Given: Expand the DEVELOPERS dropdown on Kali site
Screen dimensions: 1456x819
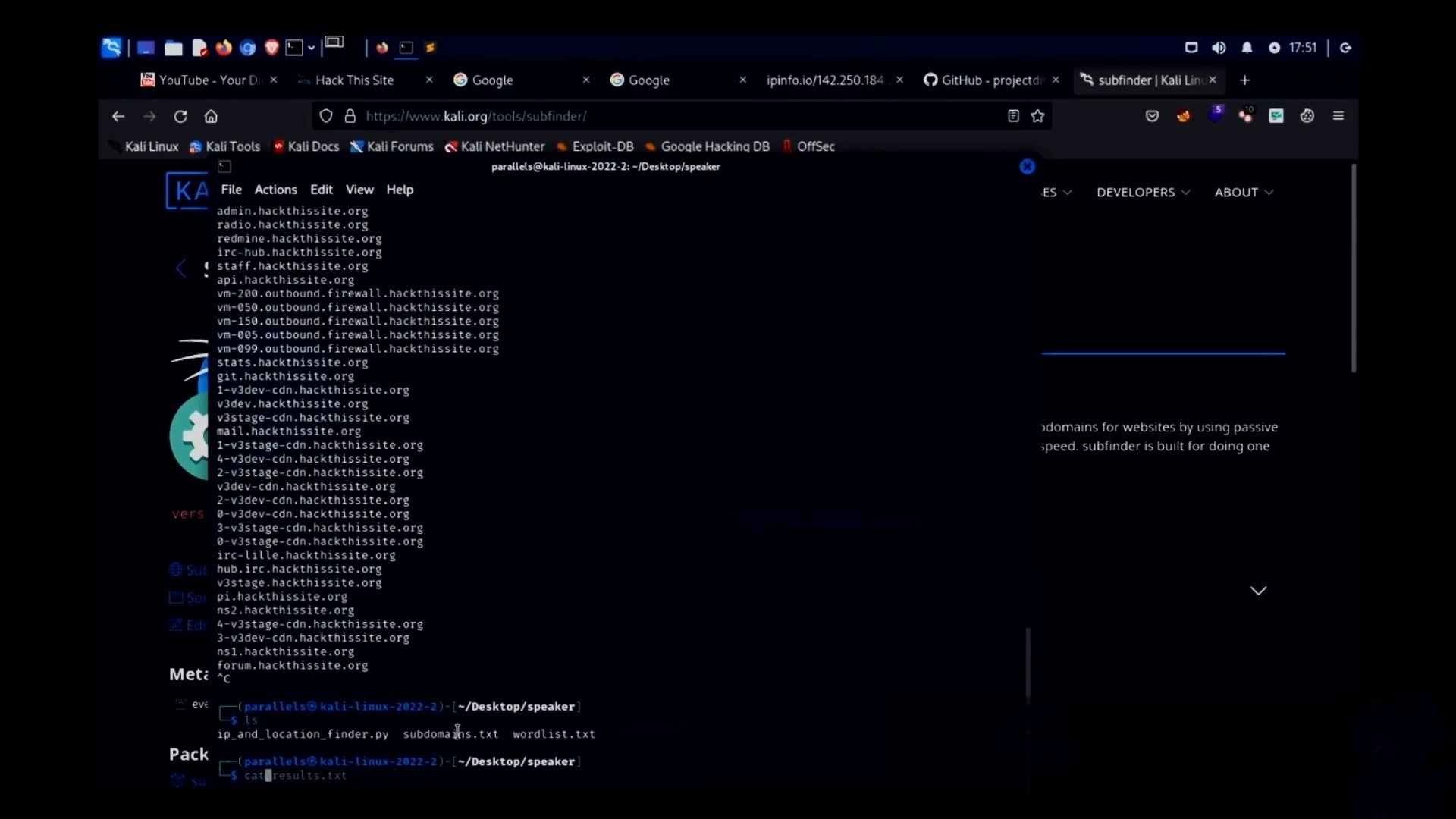Looking at the screenshot, I should pyautogui.click(x=1143, y=193).
